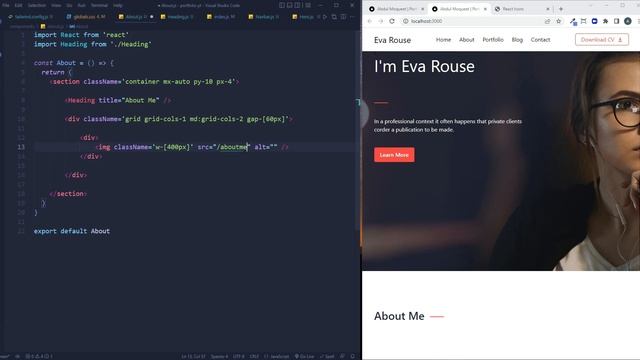Open the Terminal menu in VS Code

point(99,5)
